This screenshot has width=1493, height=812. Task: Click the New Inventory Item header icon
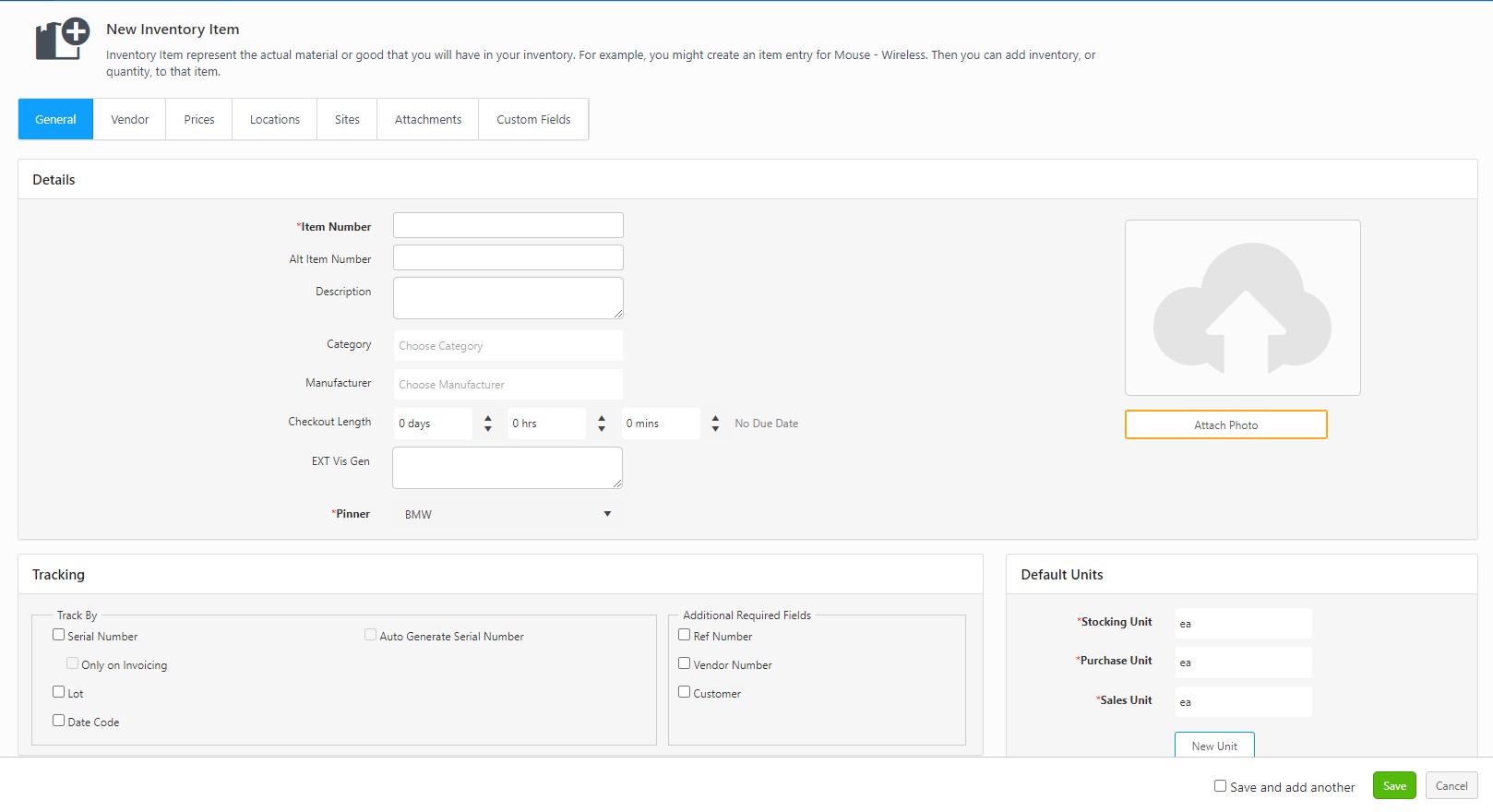click(x=62, y=40)
